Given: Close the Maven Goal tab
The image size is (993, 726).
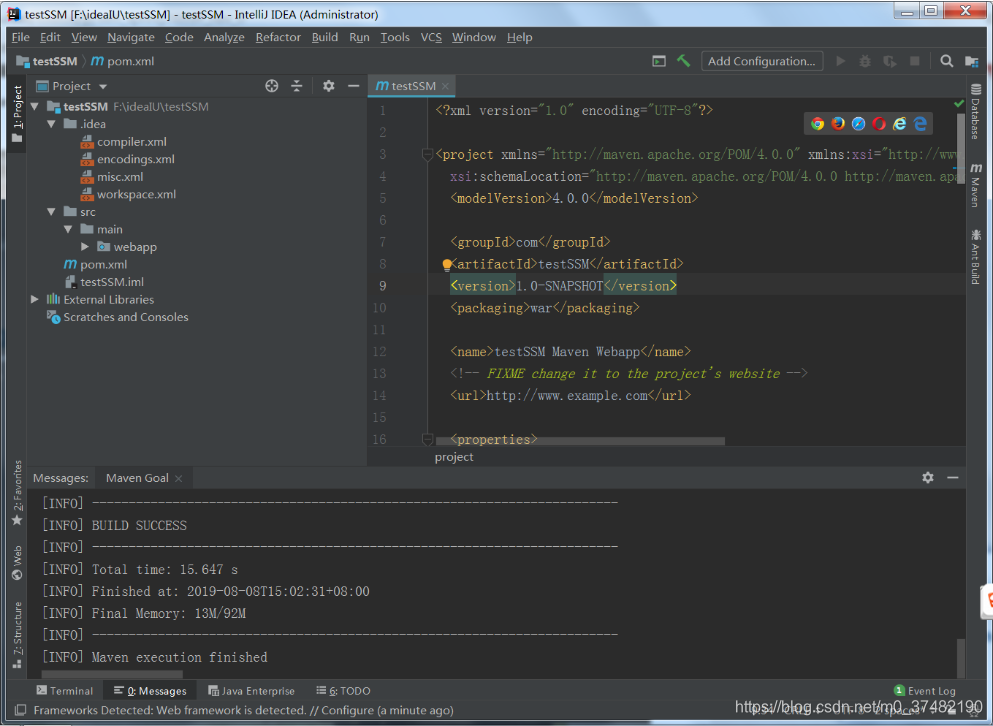Looking at the screenshot, I should pos(179,478).
